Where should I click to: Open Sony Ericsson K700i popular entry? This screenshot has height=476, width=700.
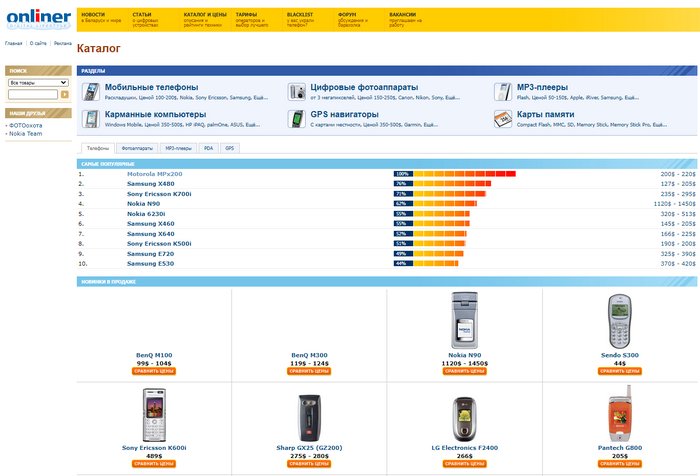pyautogui.click(x=159, y=194)
